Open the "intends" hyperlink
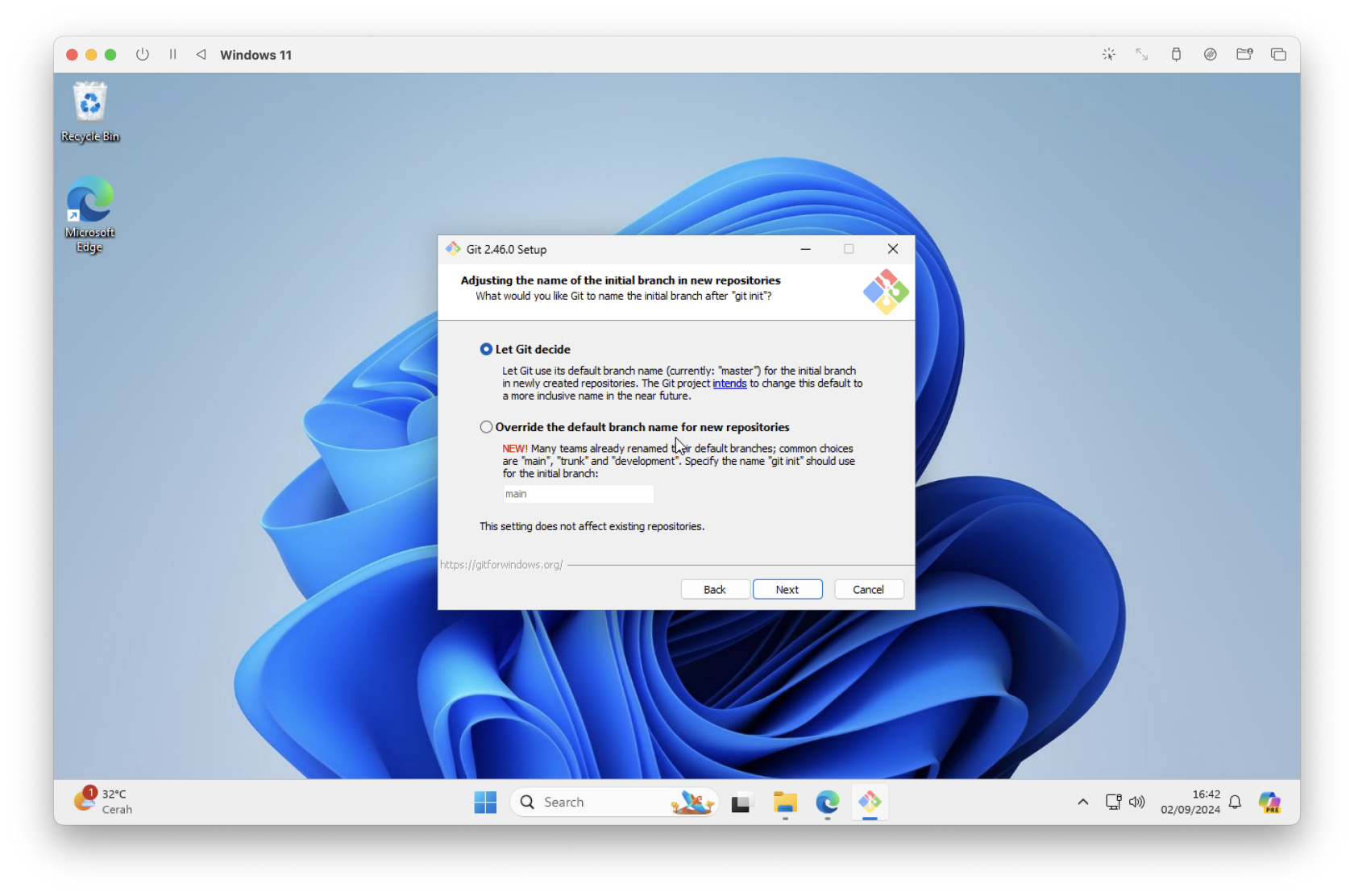The image size is (1354, 896). pyautogui.click(x=729, y=384)
